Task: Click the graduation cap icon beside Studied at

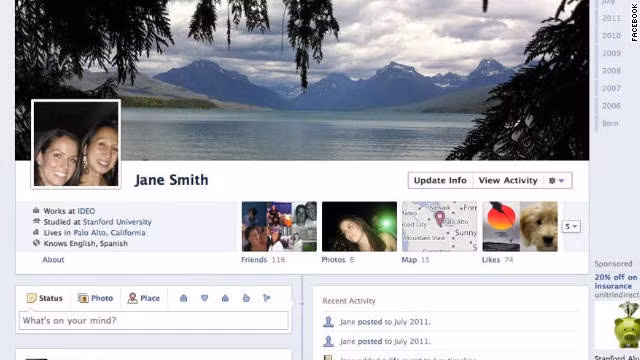Action: [x=36, y=221]
